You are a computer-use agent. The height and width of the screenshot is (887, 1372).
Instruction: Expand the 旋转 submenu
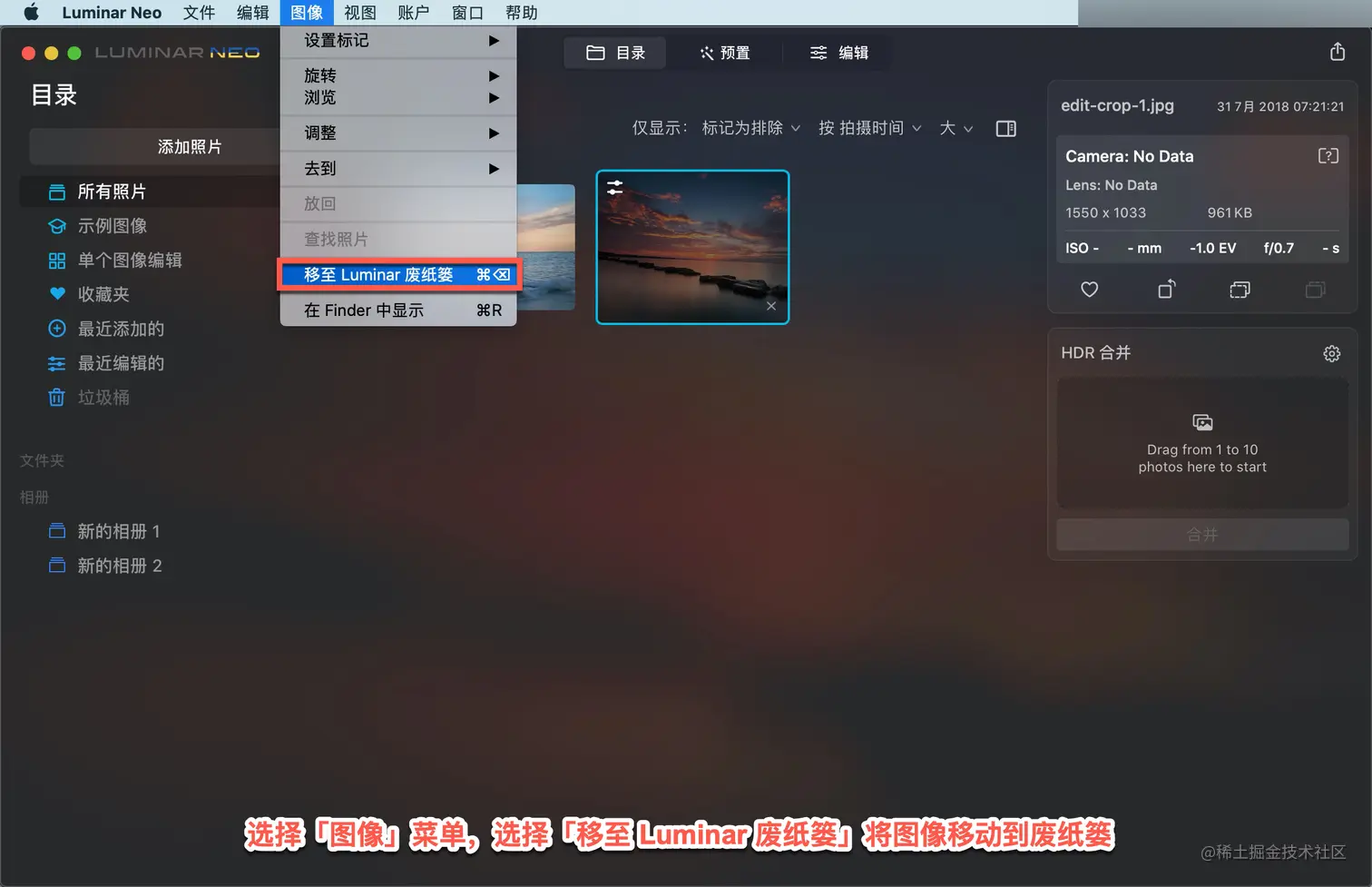click(398, 75)
